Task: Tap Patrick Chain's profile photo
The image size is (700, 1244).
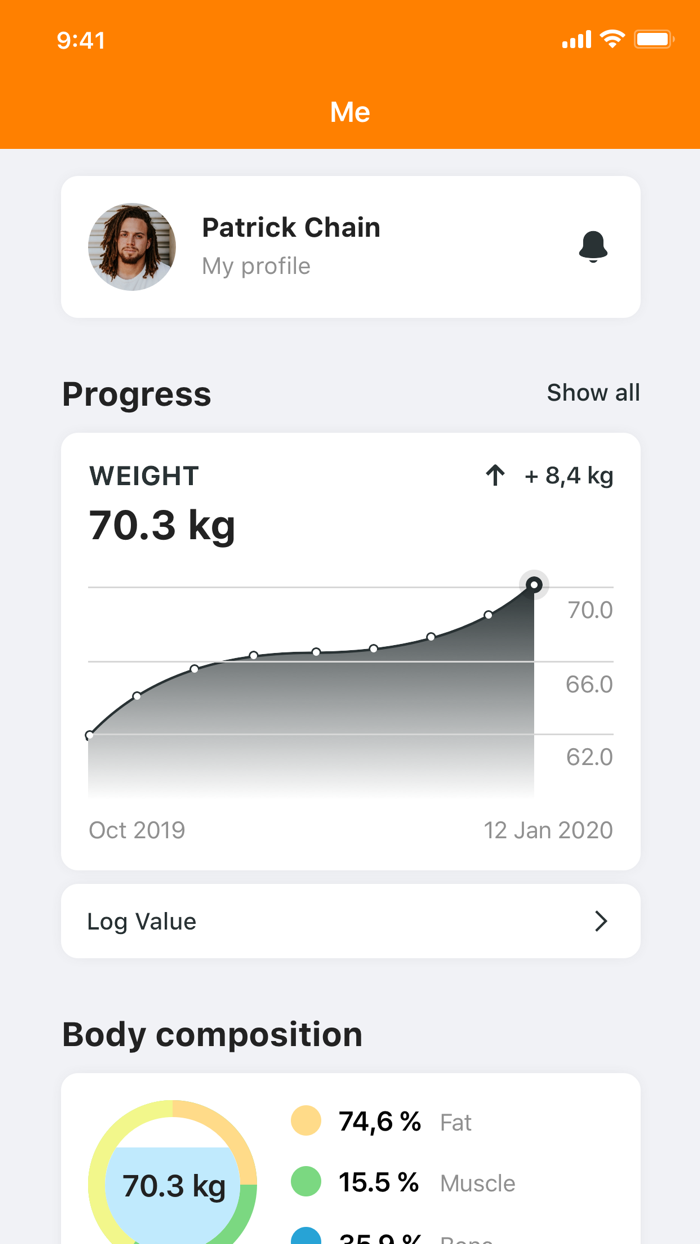Action: [132, 246]
